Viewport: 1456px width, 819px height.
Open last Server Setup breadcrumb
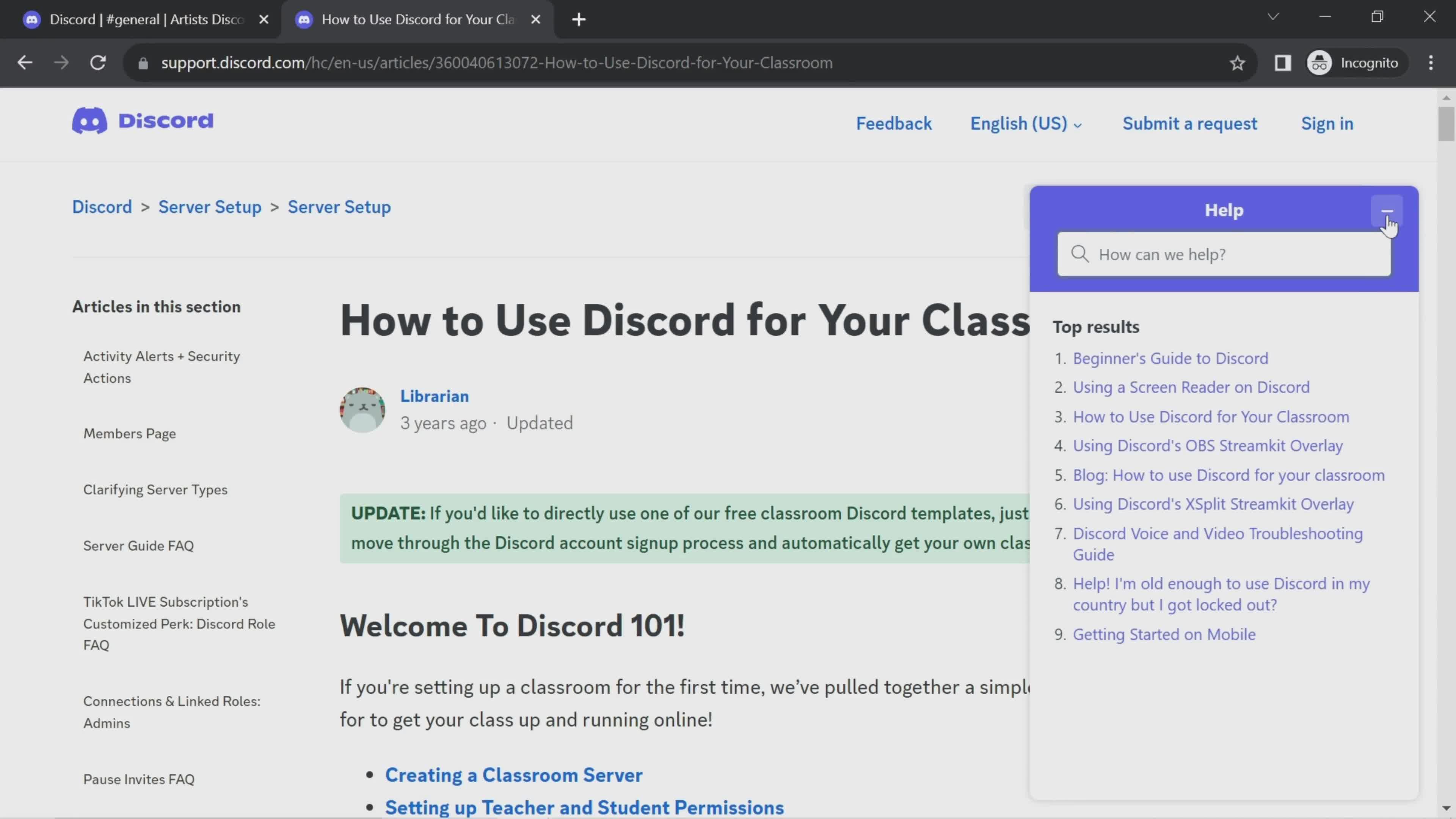(x=339, y=207)
